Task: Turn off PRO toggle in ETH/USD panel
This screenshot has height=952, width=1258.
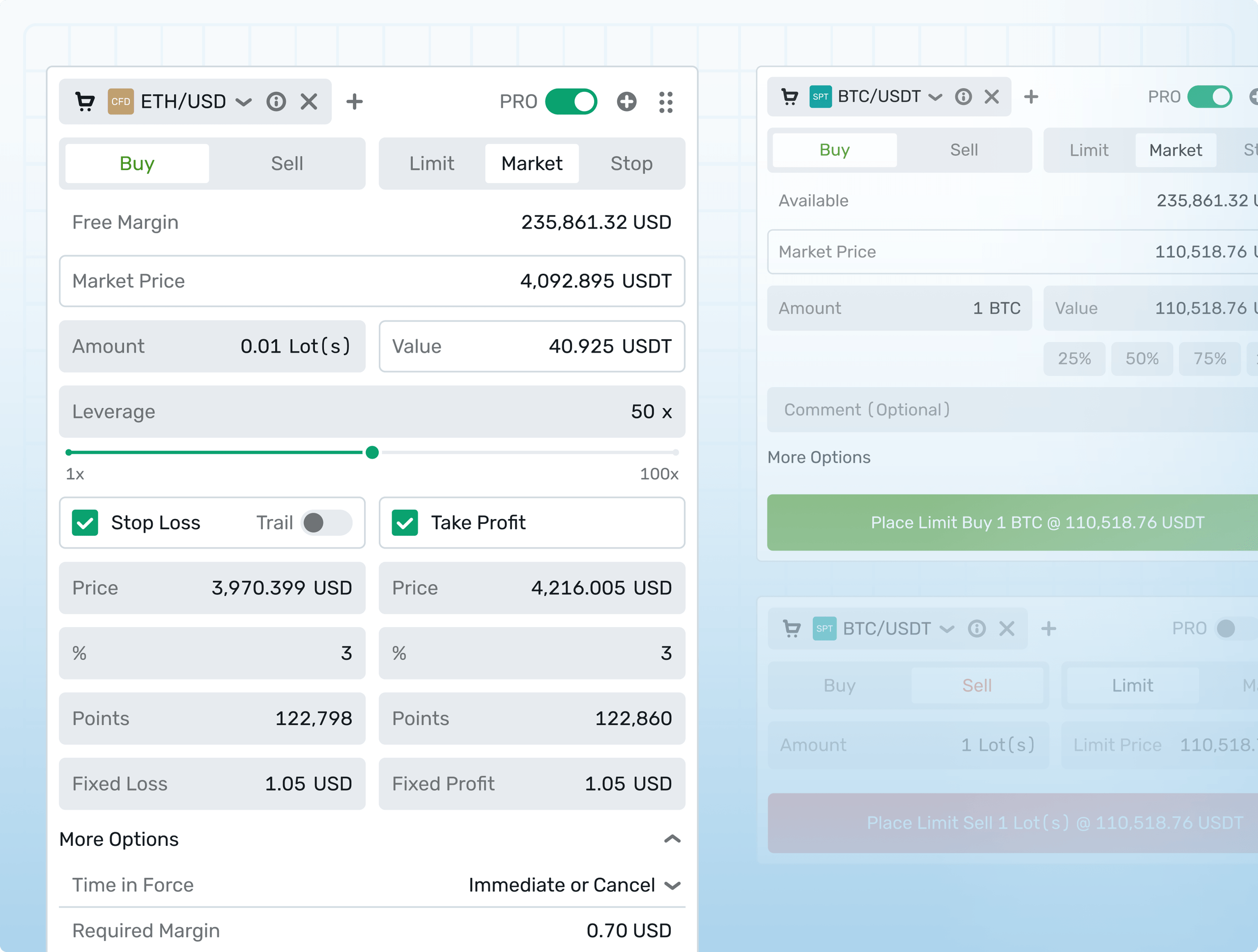Action: pos(571,102)
